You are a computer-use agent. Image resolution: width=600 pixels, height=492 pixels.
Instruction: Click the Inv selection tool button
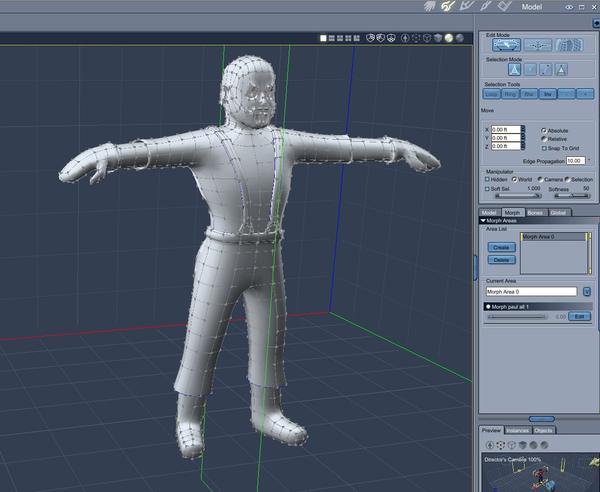(x=548, y=94)
